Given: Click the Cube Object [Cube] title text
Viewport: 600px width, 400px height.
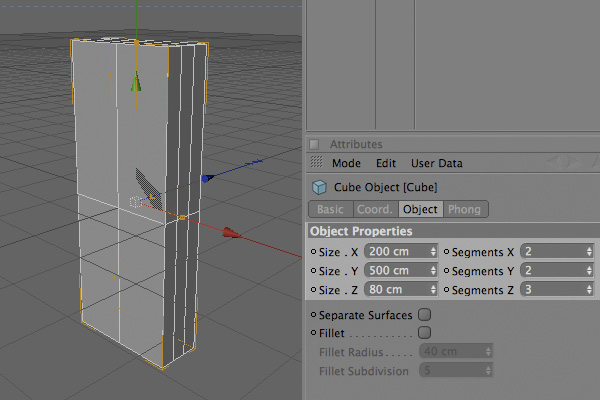Looking at the screenshot, I should pos(386,187).
